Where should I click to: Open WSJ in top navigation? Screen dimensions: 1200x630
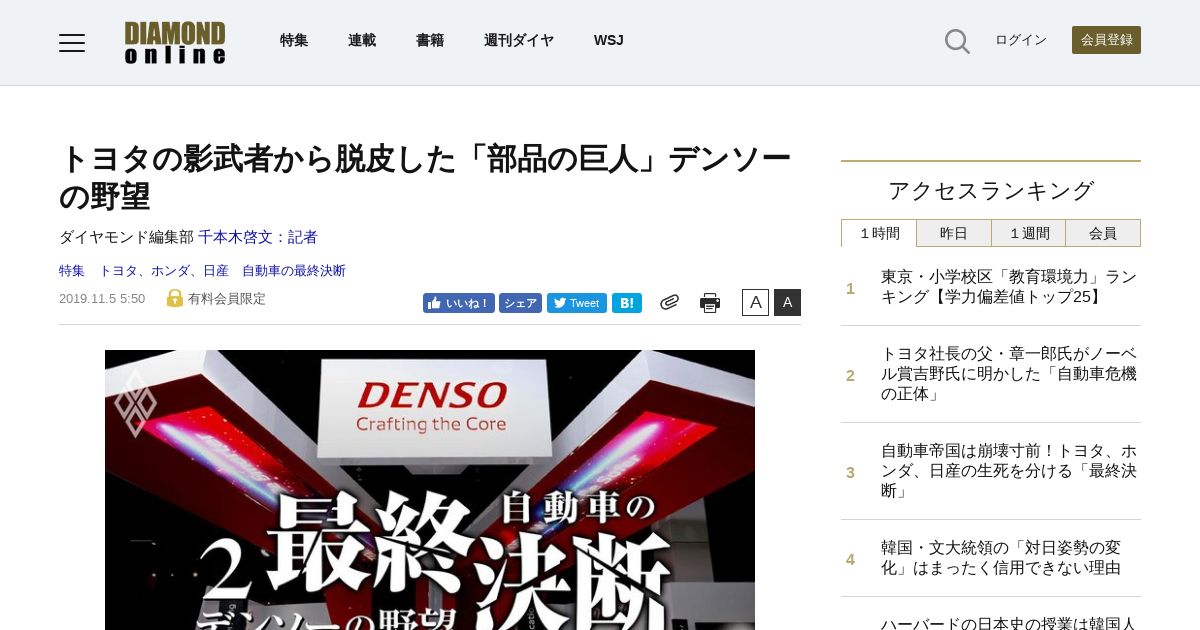click(608, 40)
